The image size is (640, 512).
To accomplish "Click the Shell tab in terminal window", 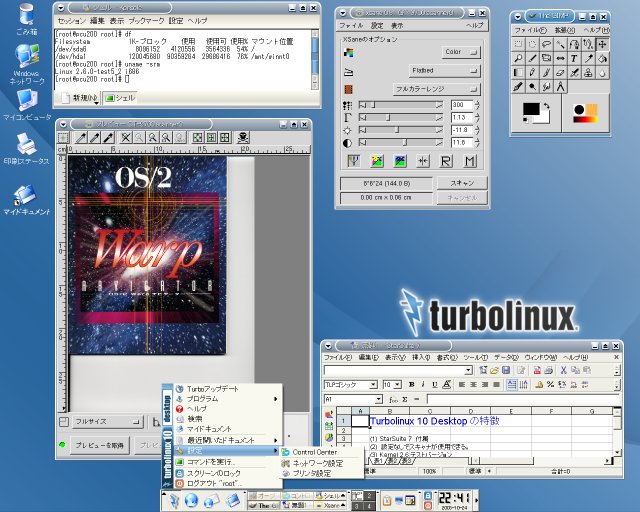I will click(120, 98).
